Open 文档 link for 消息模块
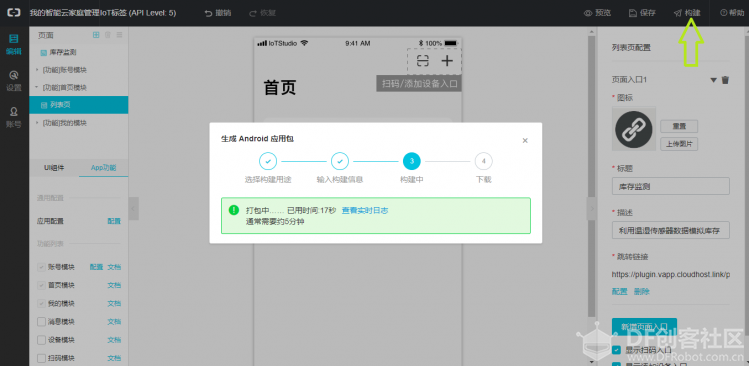Image resolution: width=749 pixels, height=366 pixels. (114, 322)
